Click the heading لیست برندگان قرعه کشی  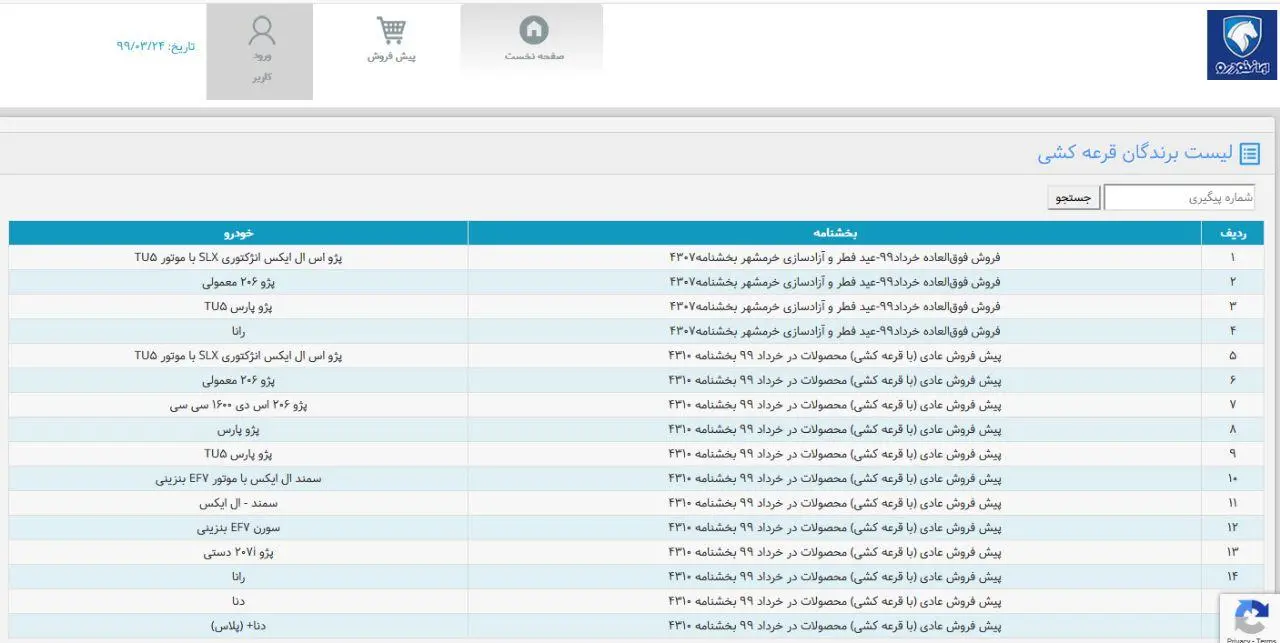coord(1135,154)
